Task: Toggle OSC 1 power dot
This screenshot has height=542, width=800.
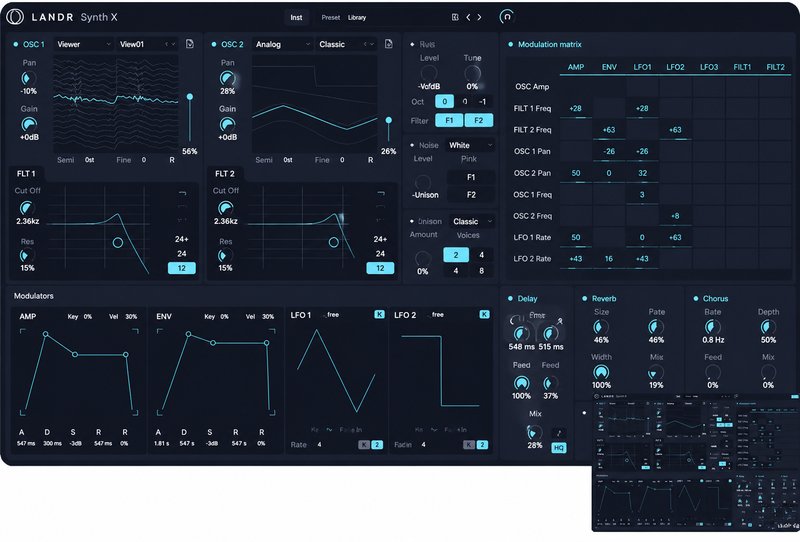Action: click(x=16, y=44)
